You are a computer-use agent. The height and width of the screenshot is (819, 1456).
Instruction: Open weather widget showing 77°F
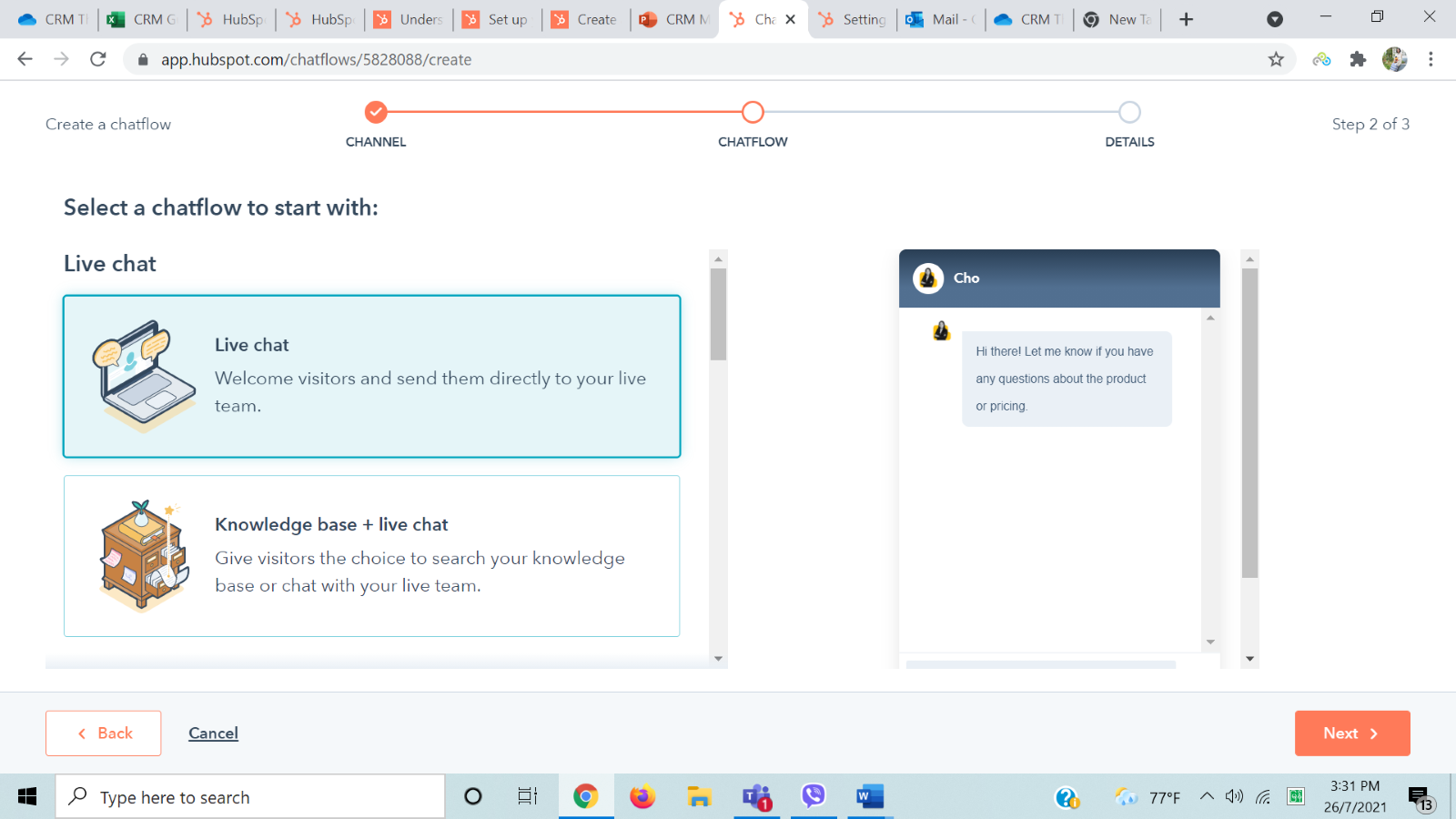(x=1148, y=798)
